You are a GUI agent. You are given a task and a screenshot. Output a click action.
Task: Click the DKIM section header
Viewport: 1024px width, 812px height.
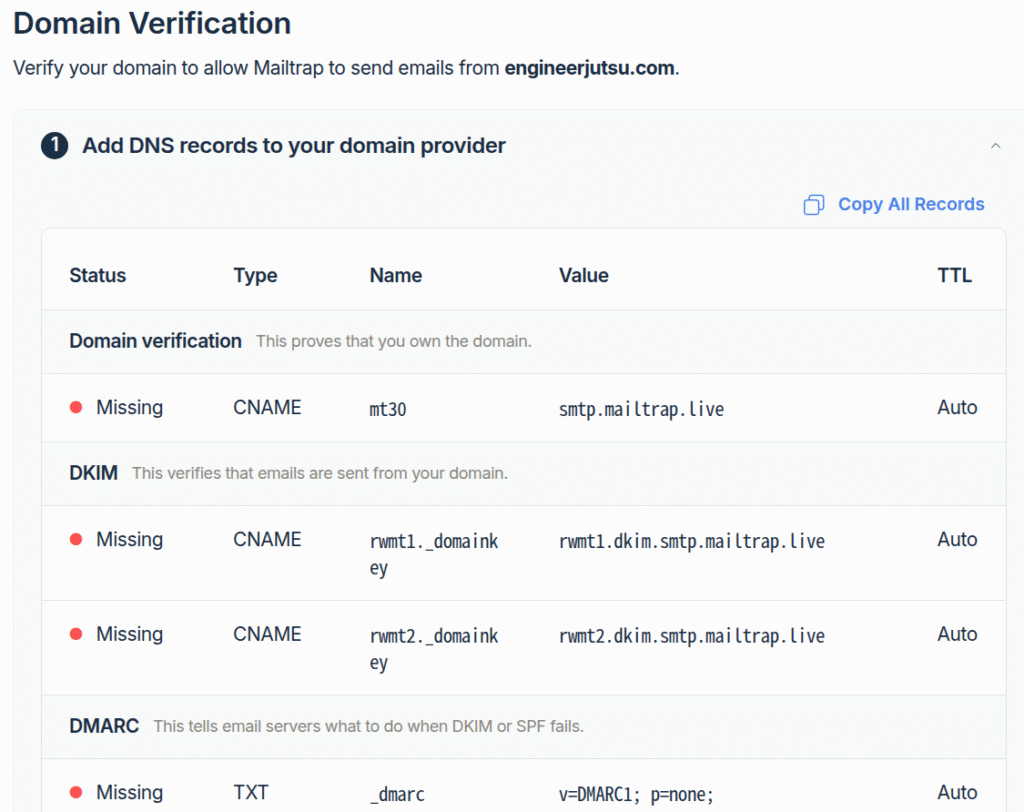93,473
